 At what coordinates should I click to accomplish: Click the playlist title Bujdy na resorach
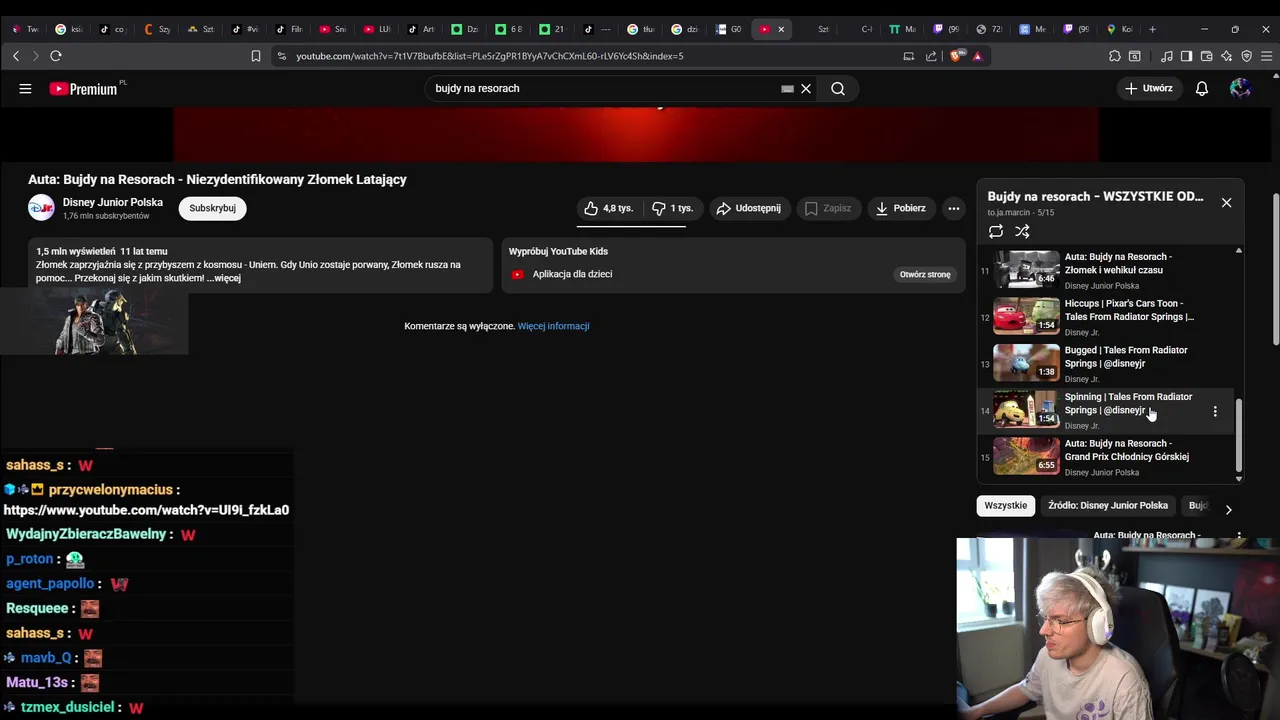1095,196
